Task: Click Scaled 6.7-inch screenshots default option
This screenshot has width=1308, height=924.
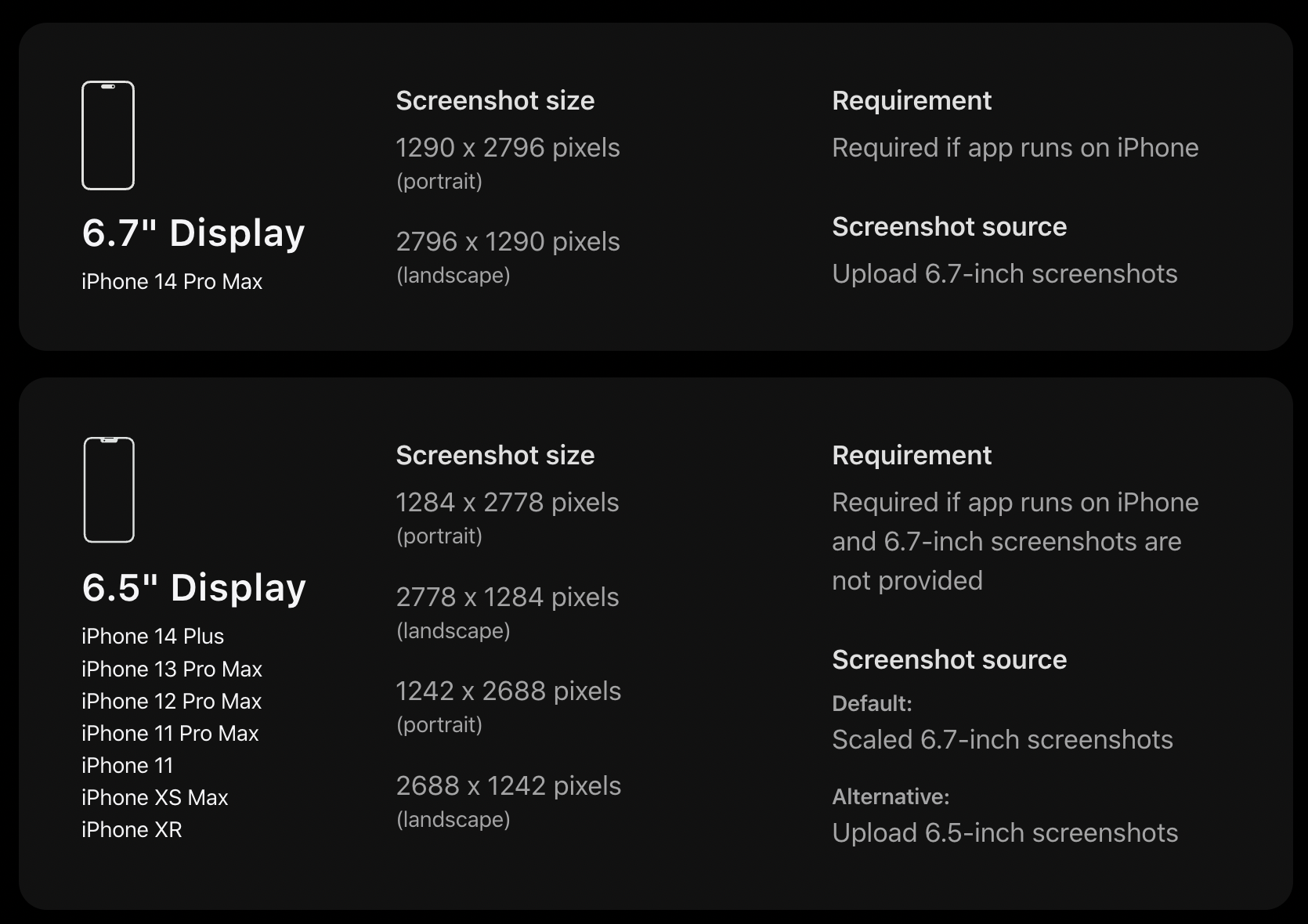Action: point(1002,740)
